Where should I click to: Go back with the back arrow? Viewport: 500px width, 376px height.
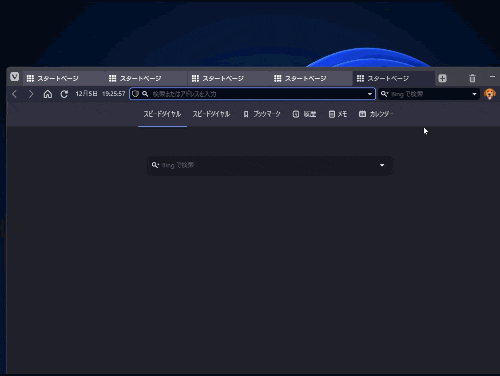(x=14, y=94)
